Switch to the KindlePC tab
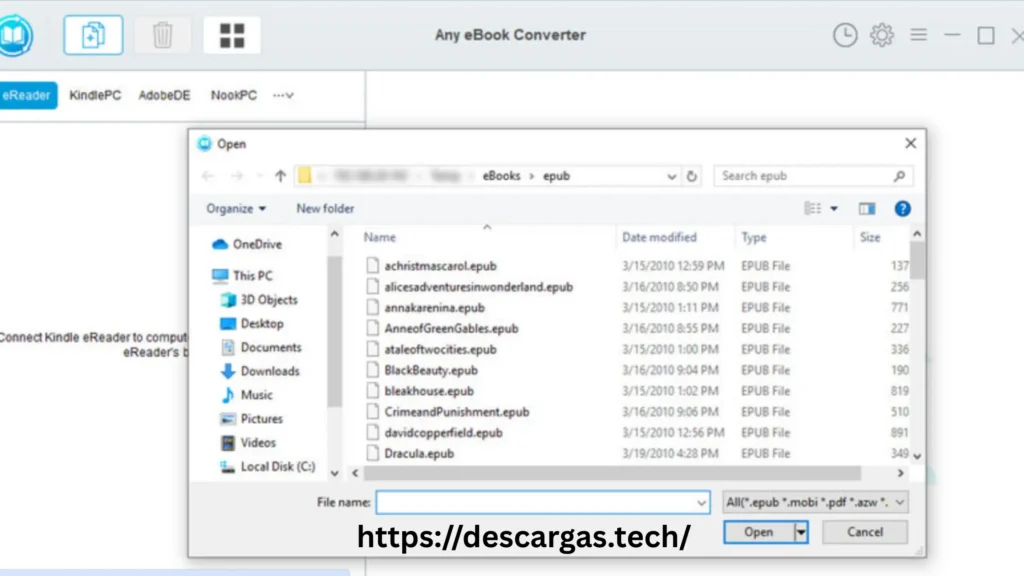 (x=95, y=95)
